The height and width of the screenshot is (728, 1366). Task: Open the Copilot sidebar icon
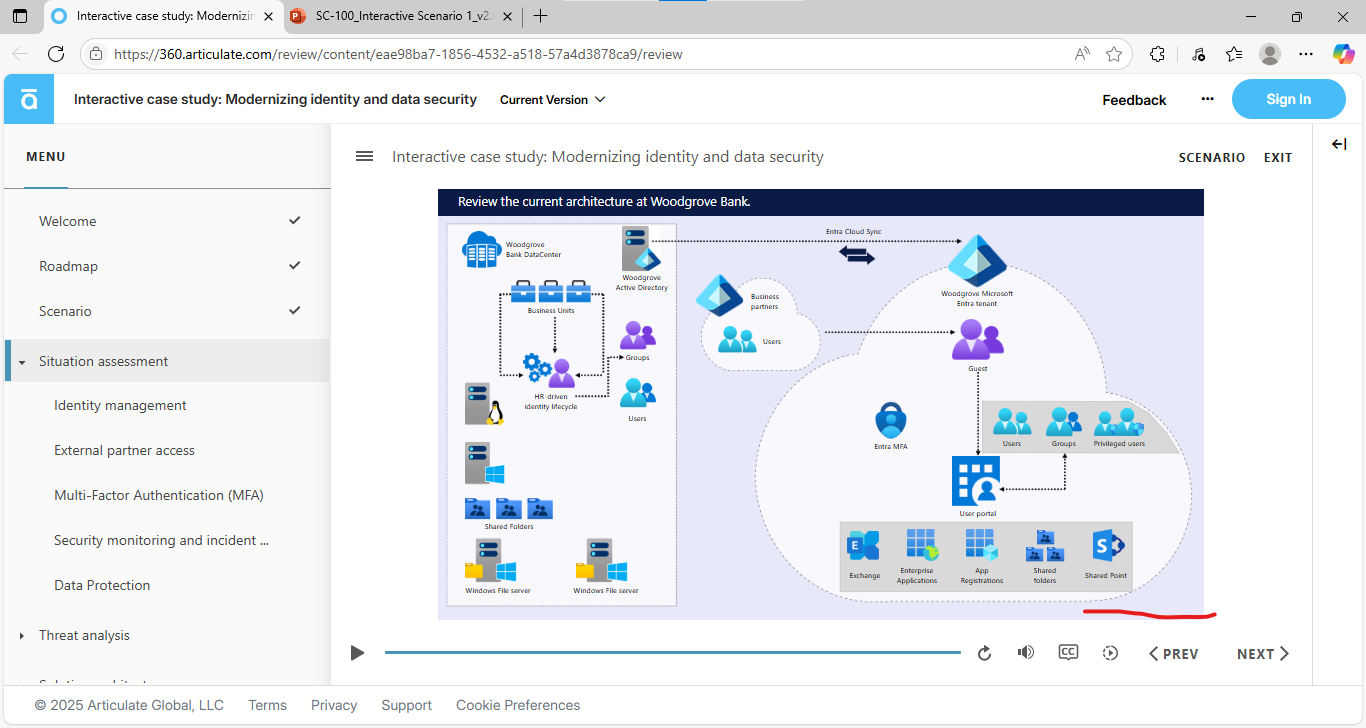click(1343, 54)
